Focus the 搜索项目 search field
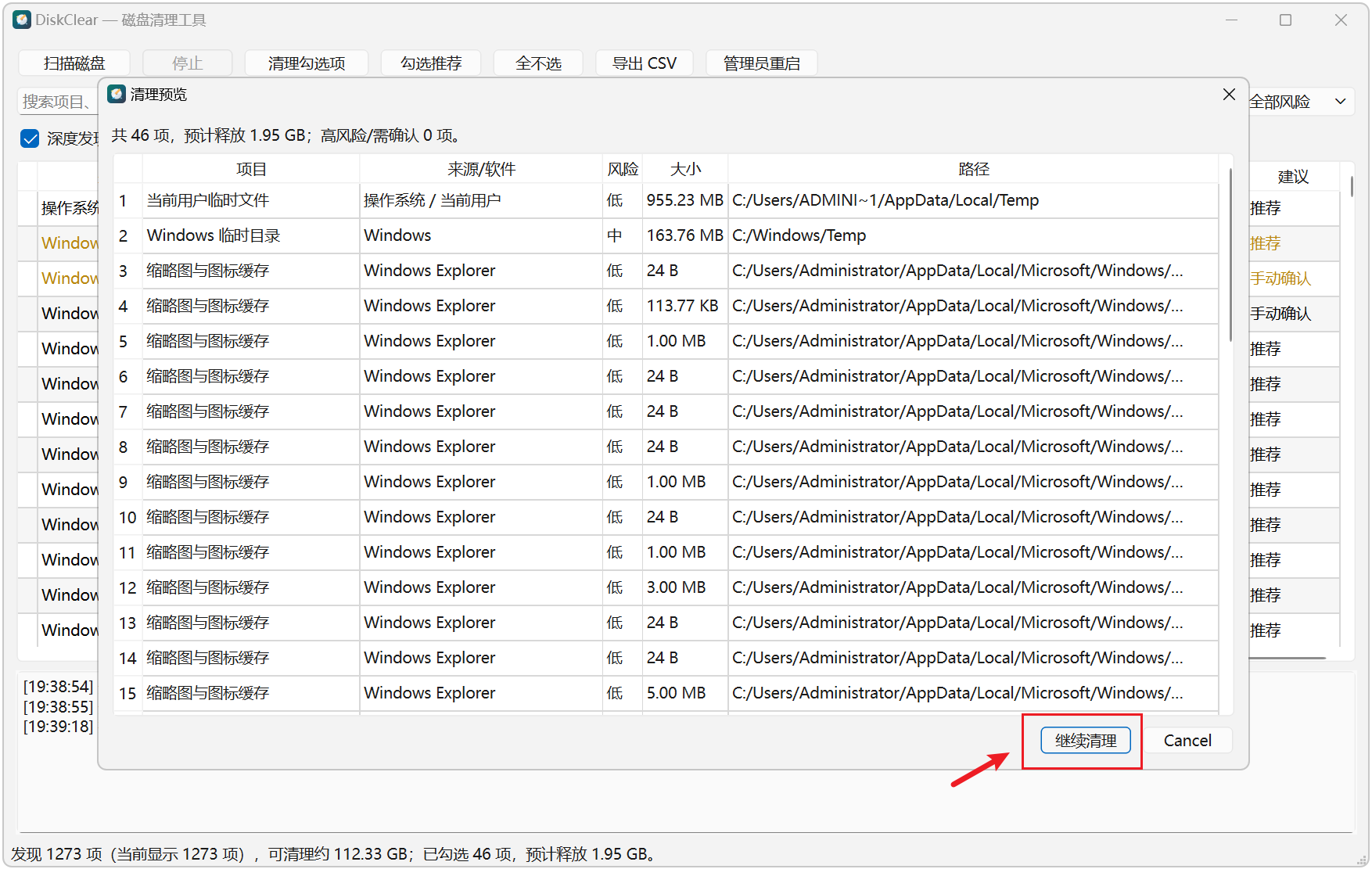Viewport: 1372px width, 869px height. [58, 102]
